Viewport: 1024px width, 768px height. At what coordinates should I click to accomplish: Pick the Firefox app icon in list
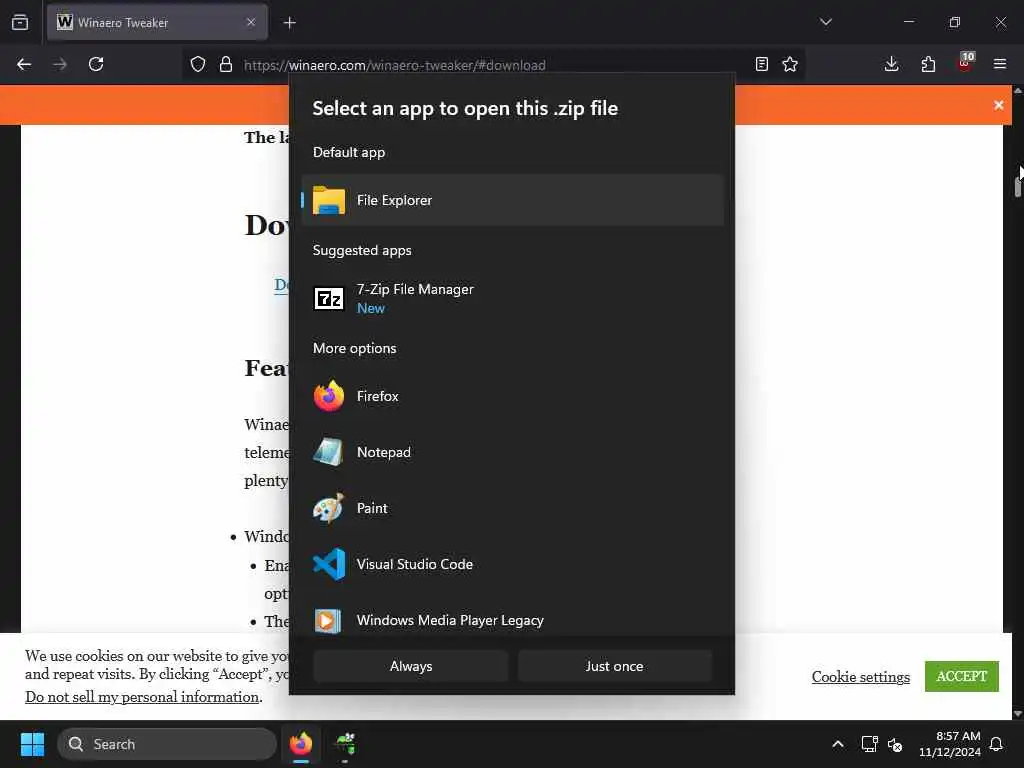[328, 396]
